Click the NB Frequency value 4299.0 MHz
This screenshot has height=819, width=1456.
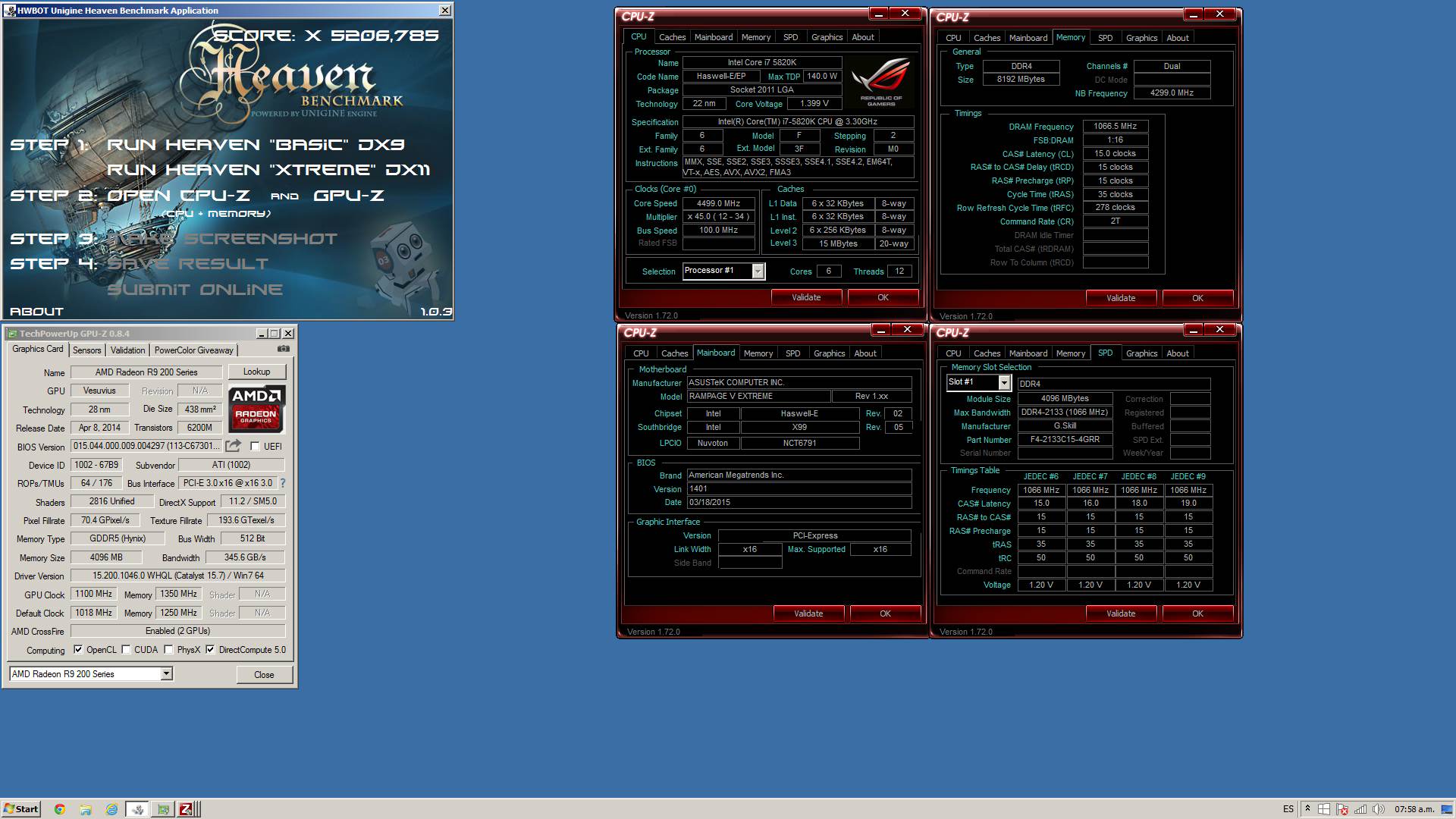[x=1172, y=93]
